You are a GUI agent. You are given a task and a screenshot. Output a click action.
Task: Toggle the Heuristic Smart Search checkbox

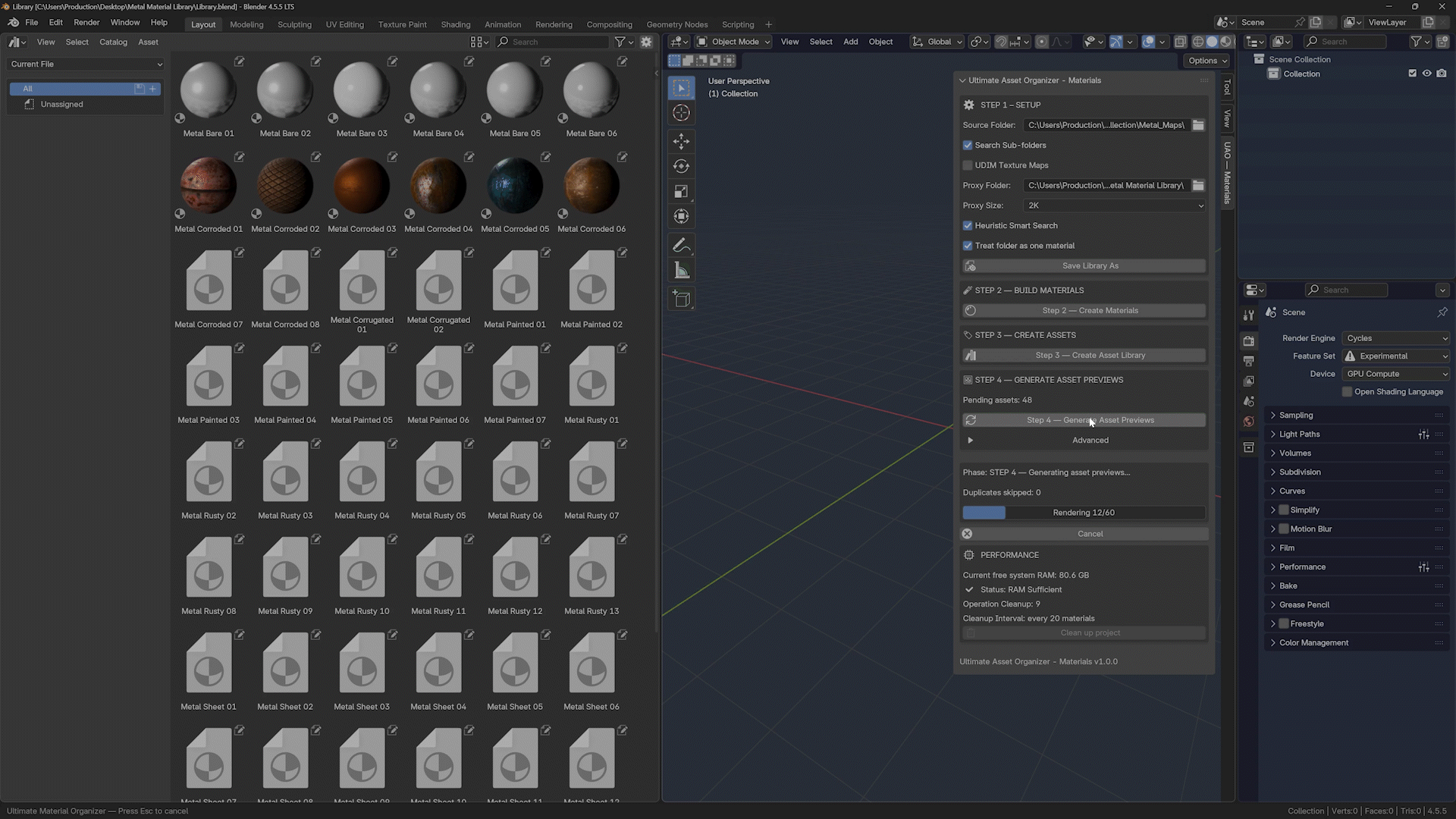pos(968,225)
